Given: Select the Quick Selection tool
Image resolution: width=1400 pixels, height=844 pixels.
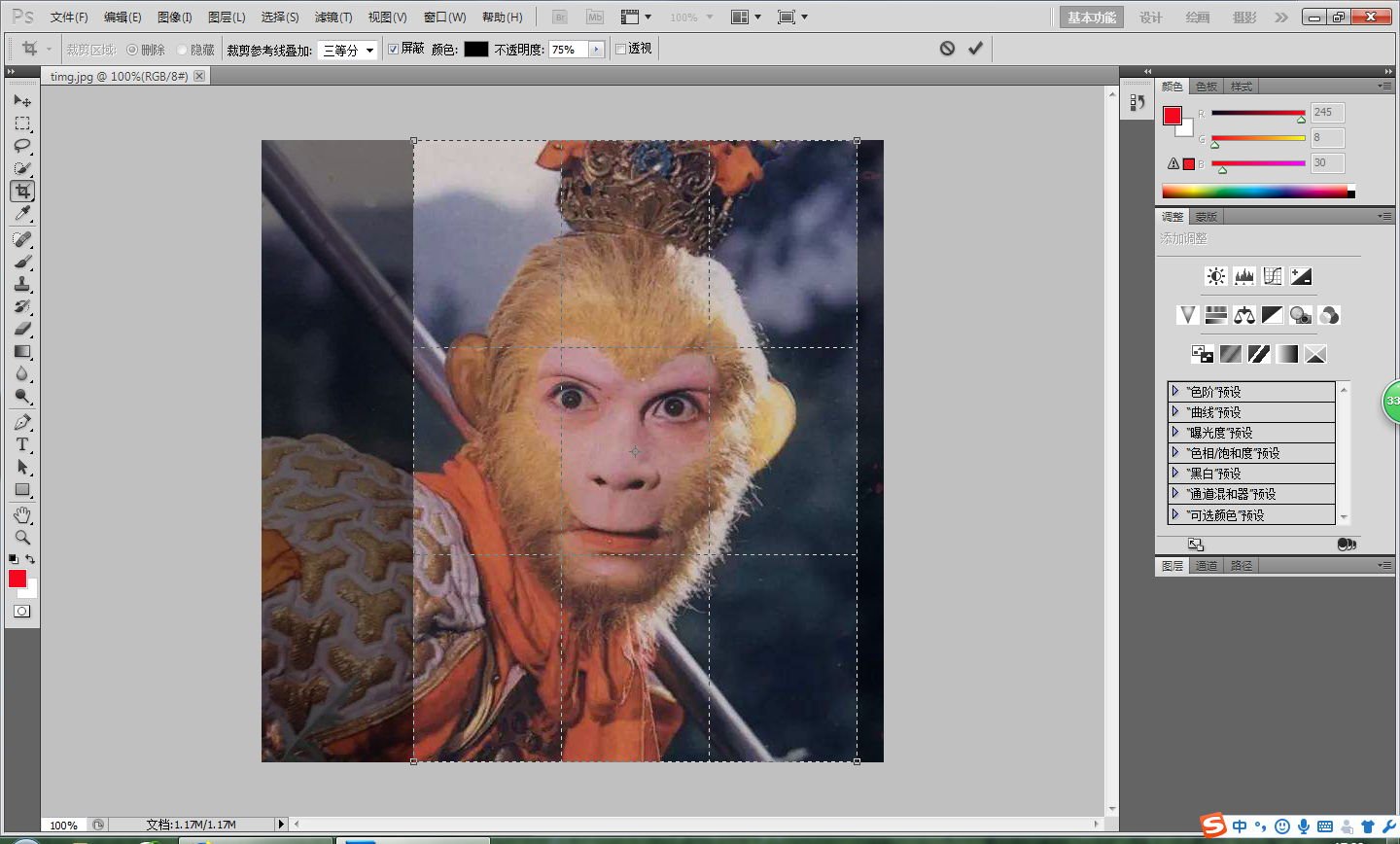Looking at the screenshot, I should click(x=22, y=168).
